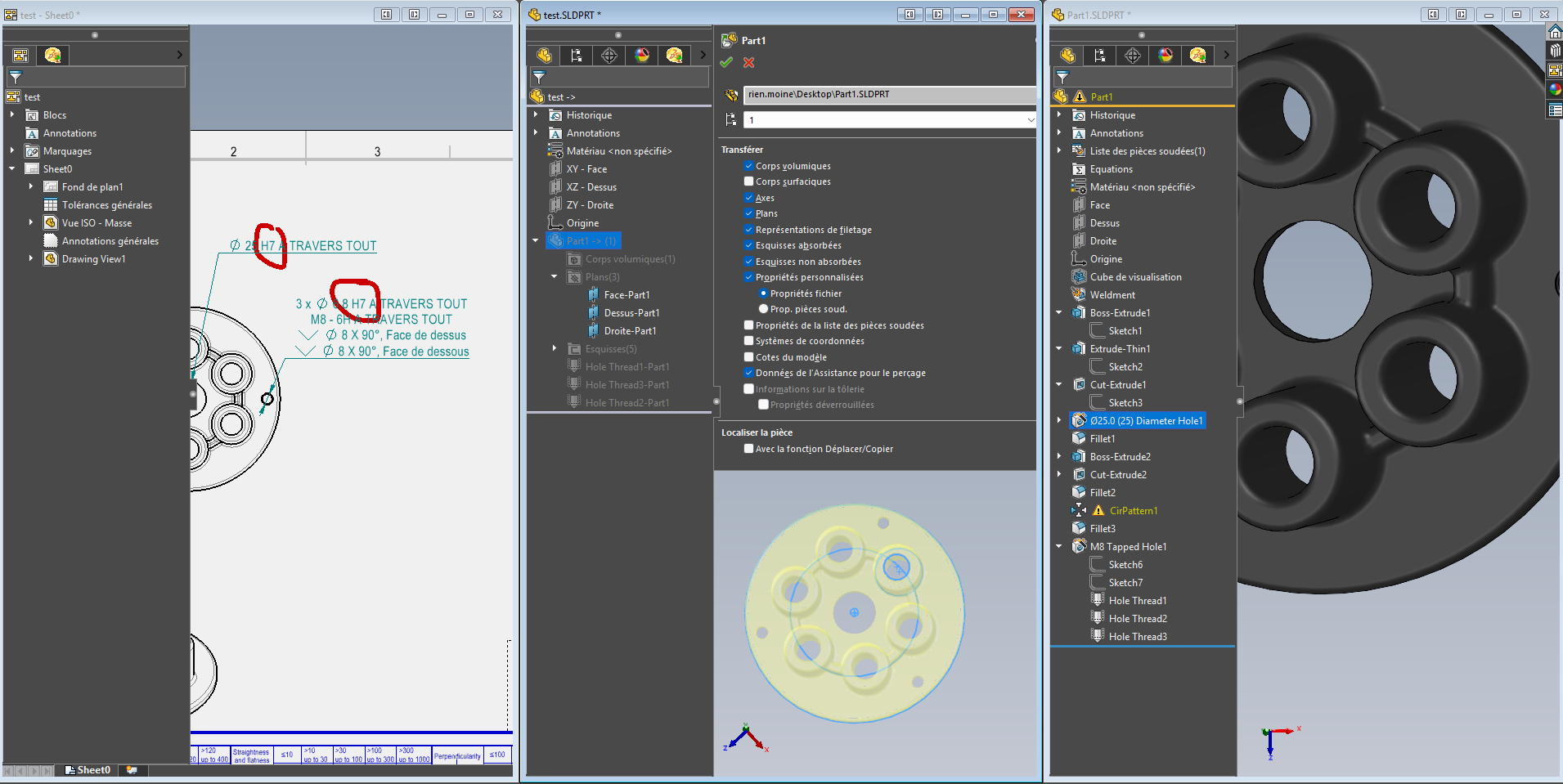
Task: Select the CirPattern1 feature with the warning
Action: click(x=1133, y=511)
